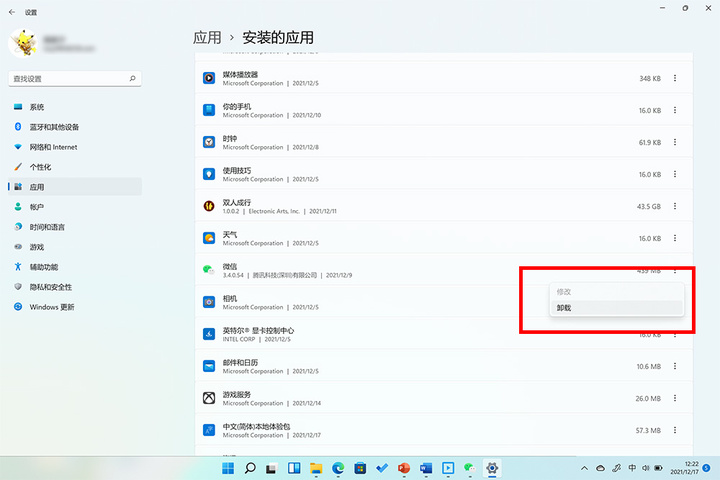Expand options menu for 邮件和日历
Viewport: 720px width, 480px height.
(675, 366)
